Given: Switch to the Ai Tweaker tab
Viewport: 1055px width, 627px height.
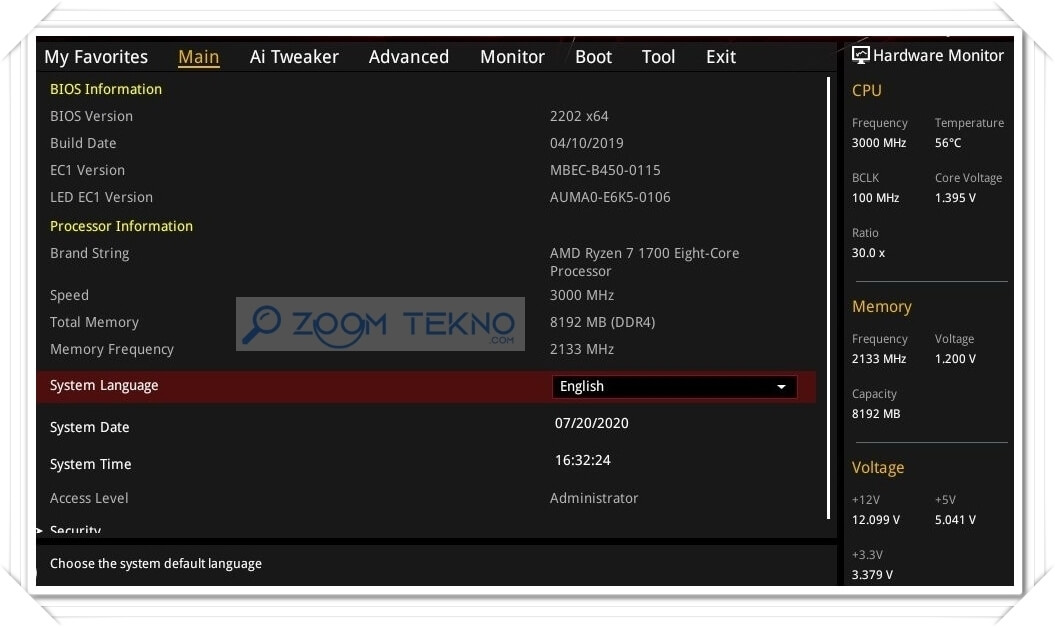Looking at the screenshot, I should [x=294, y=57].
